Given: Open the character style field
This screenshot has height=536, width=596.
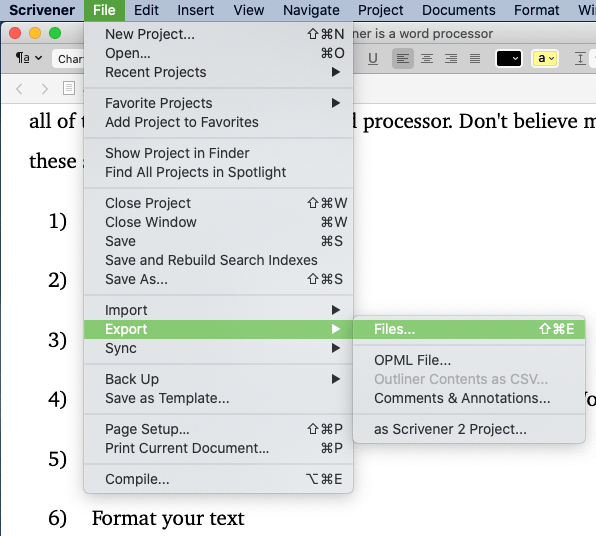Looking at the screenshot, I should tap(68, 59).
